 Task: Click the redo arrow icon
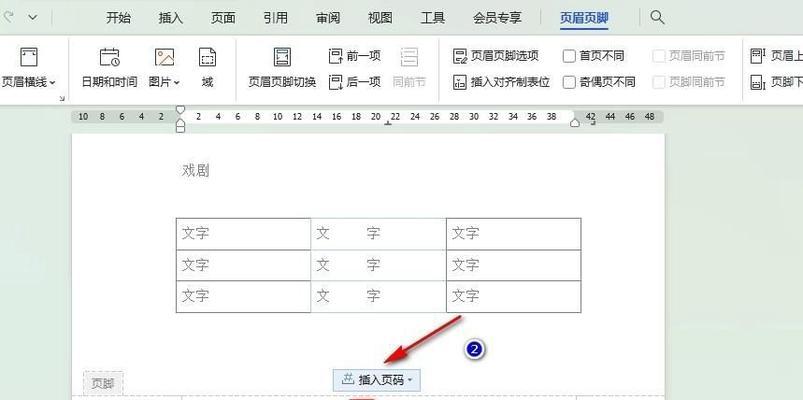(7, 17)
